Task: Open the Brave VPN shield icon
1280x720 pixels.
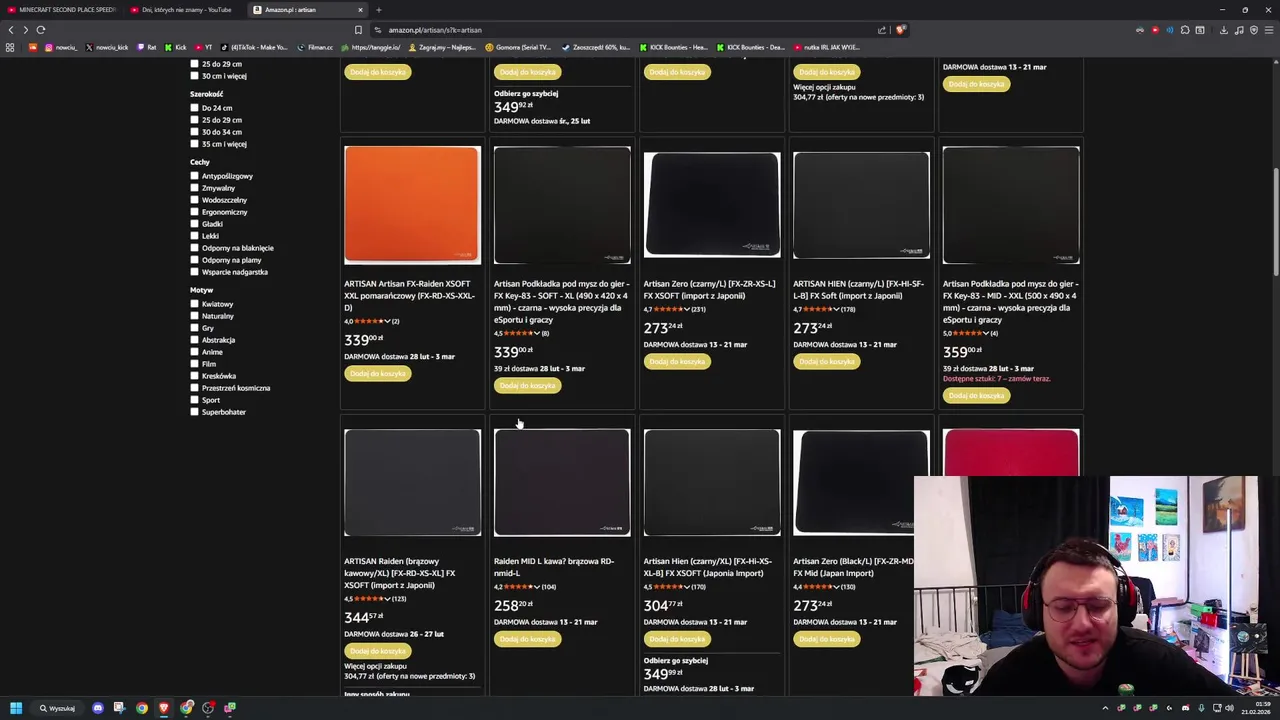Action: point(1254,30)
